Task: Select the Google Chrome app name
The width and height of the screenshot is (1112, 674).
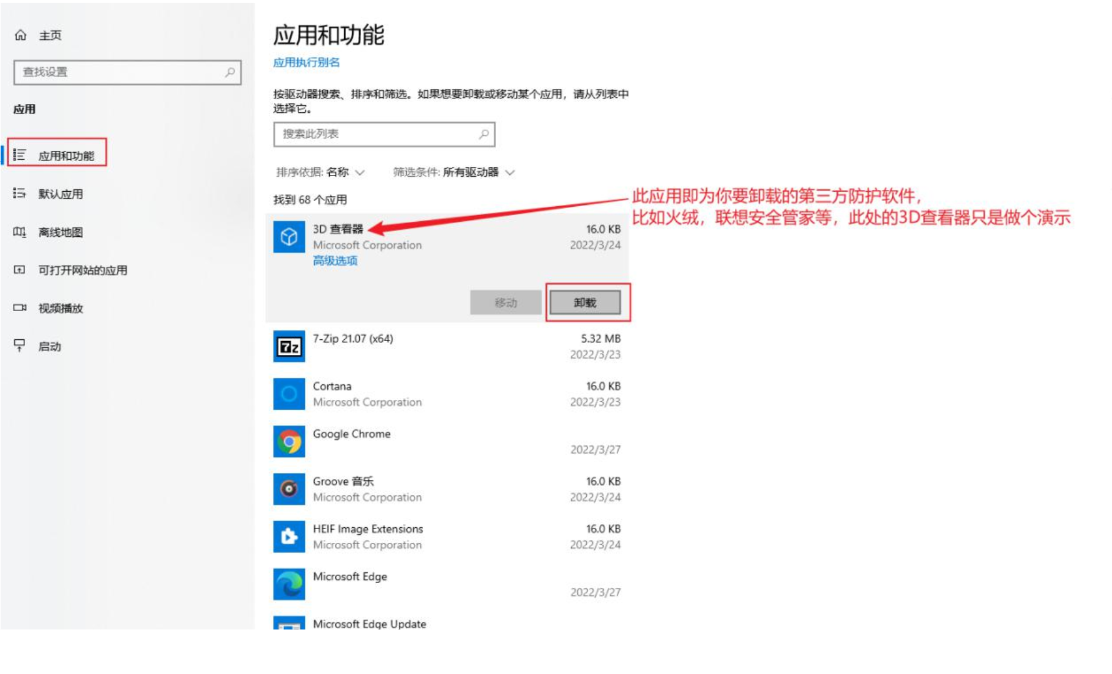Action: point(352,433)
